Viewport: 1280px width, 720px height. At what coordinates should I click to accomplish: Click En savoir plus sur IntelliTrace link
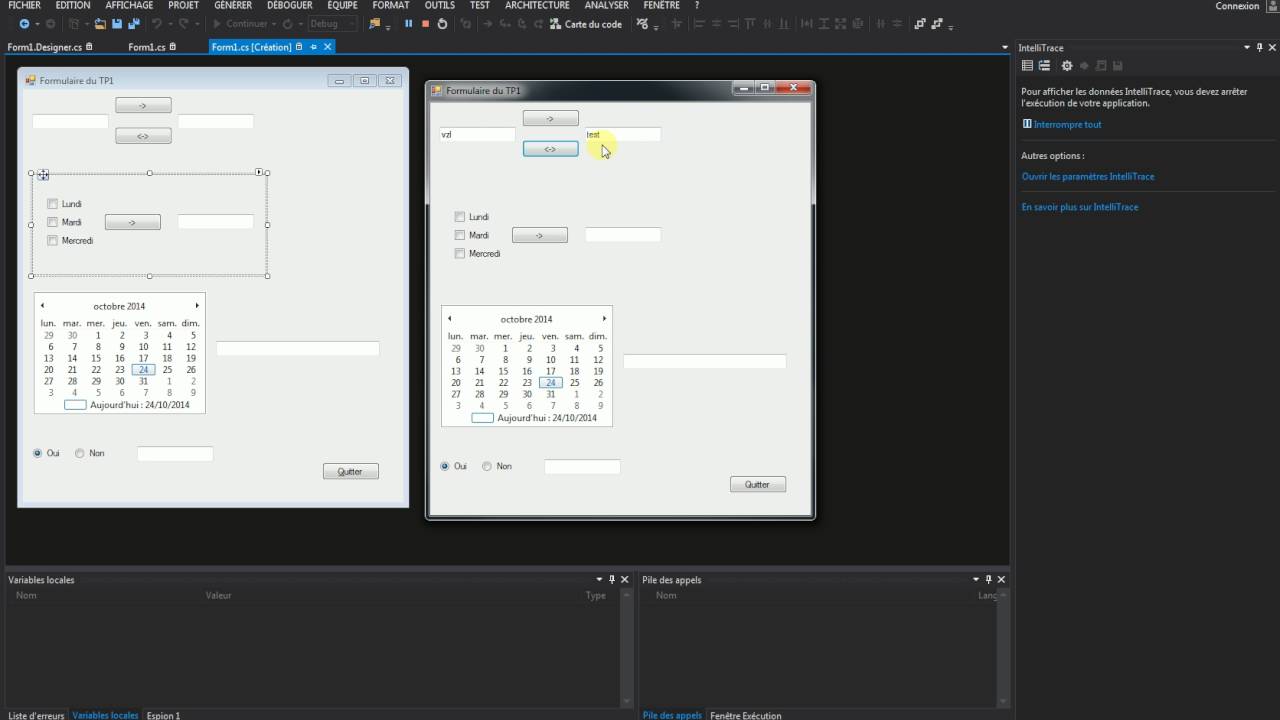(1080, 207)
